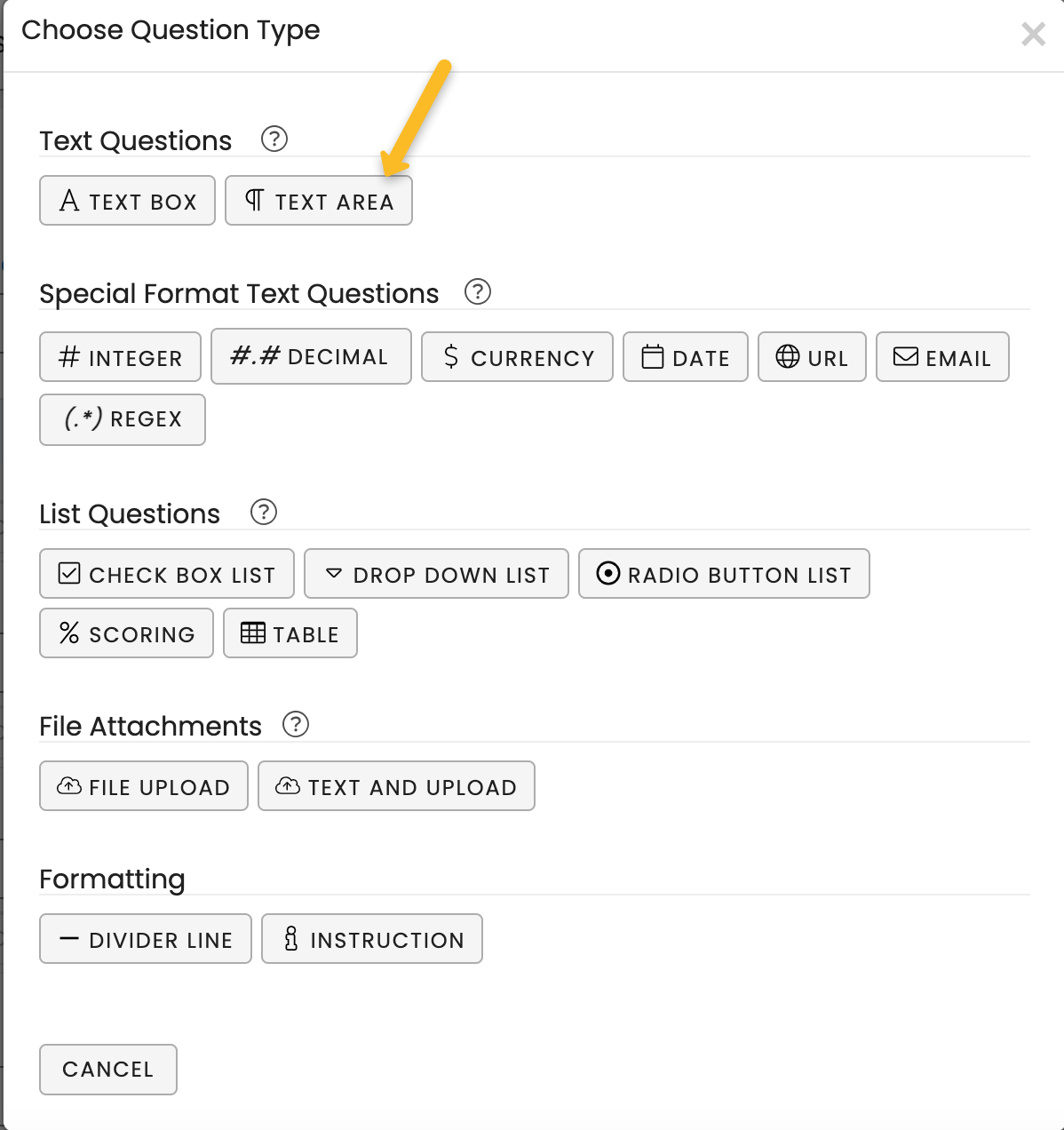Show help for File Attachments

click(x=297, y=724)
